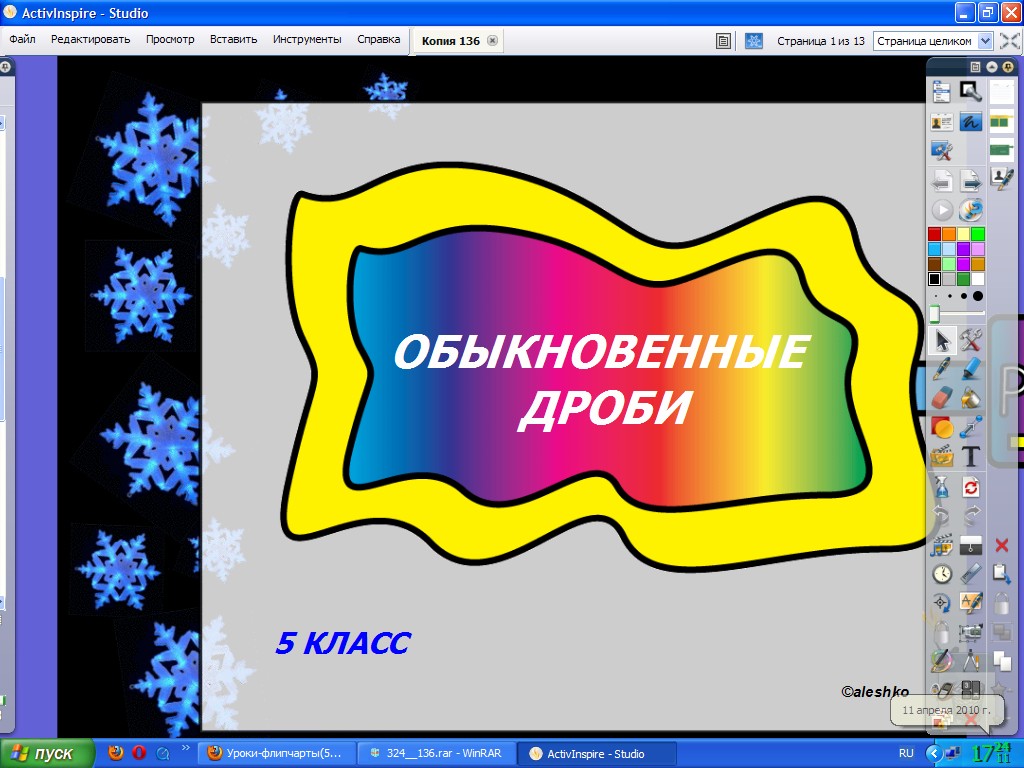Roll up the toolbox with arrow button

click(x=991, y=66)
